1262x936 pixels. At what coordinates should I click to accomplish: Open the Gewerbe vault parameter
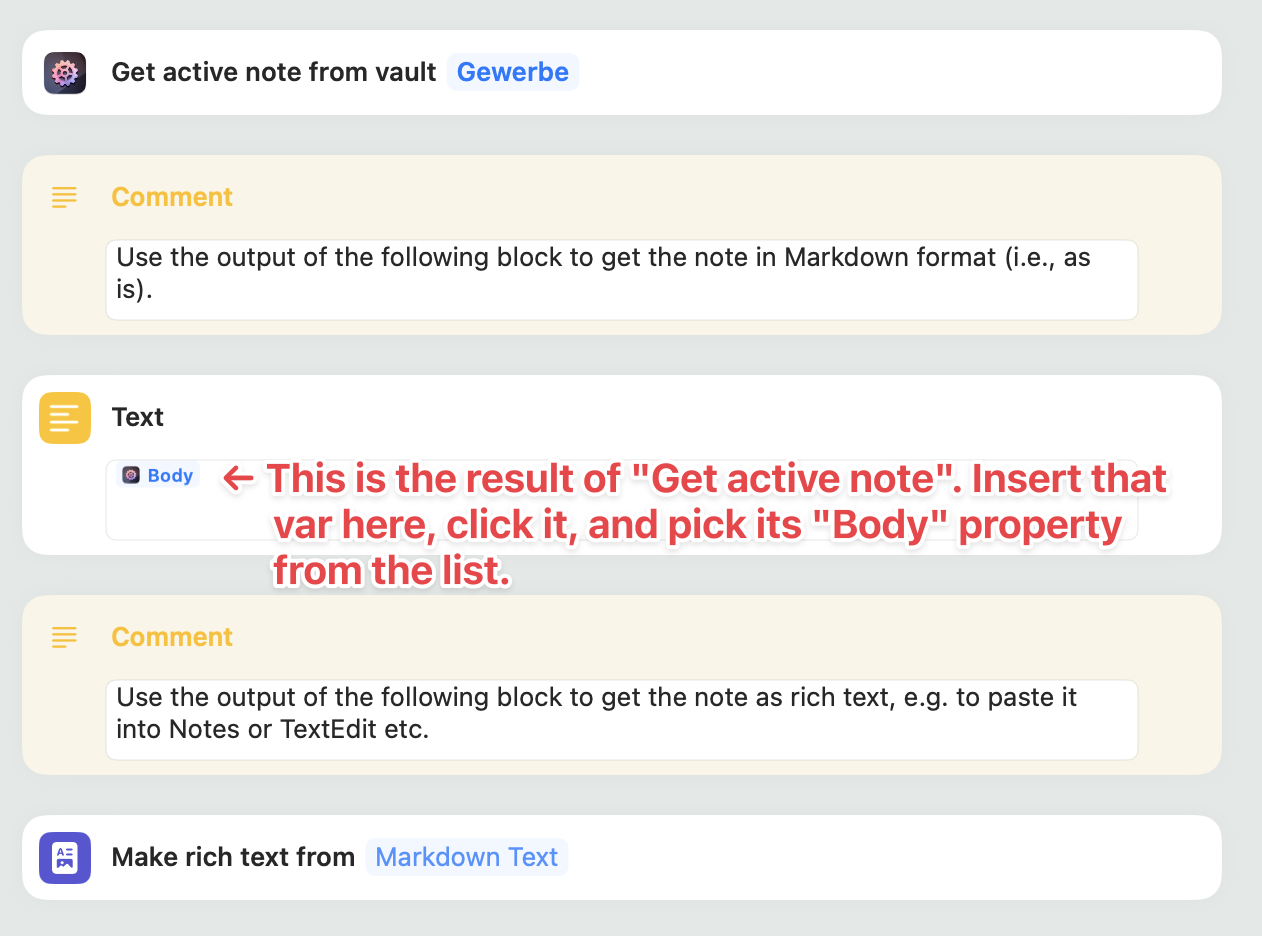pyautogui.click(x=512, y=72)
